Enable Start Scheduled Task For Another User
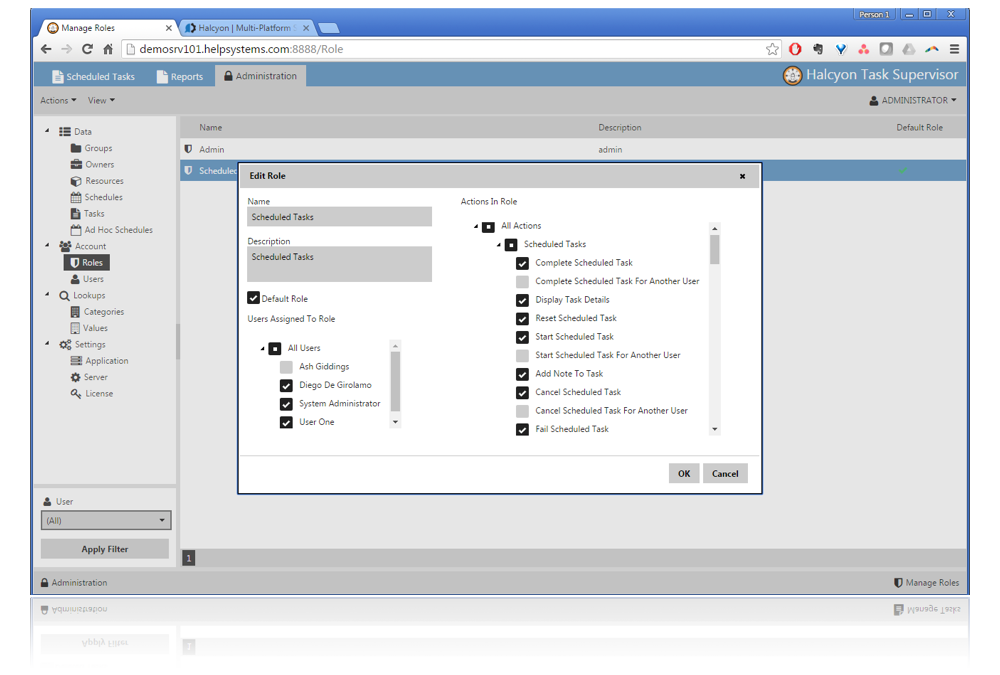This screenshot has height=675, width=1000. 522,355
